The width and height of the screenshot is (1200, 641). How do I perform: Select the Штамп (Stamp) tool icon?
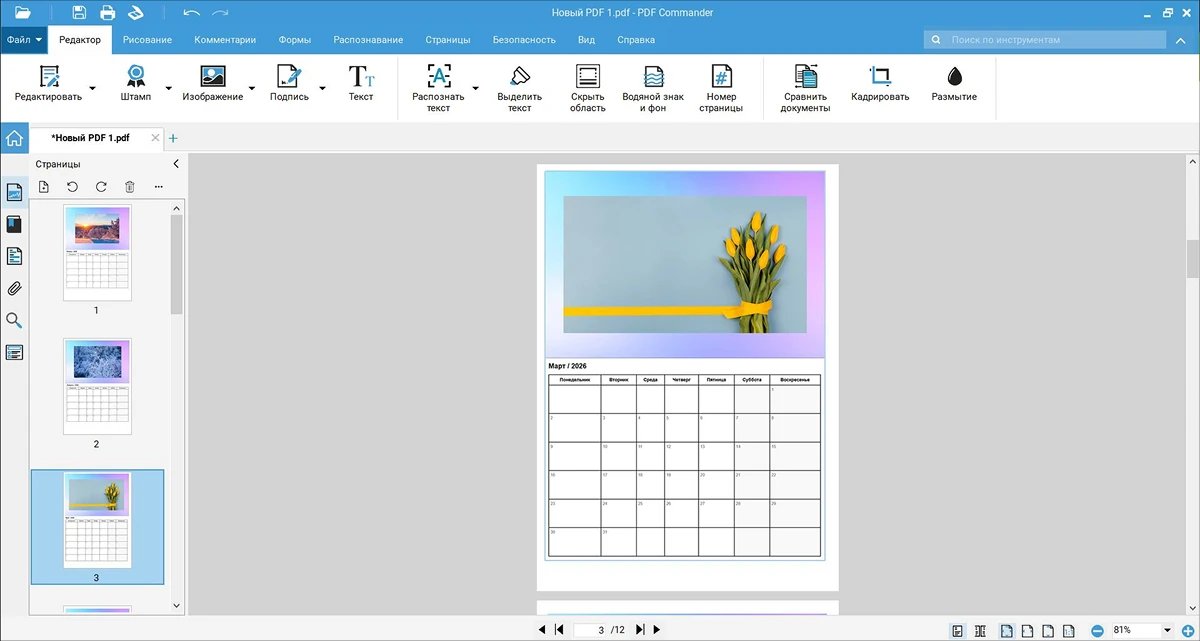(x=135, y=78)
